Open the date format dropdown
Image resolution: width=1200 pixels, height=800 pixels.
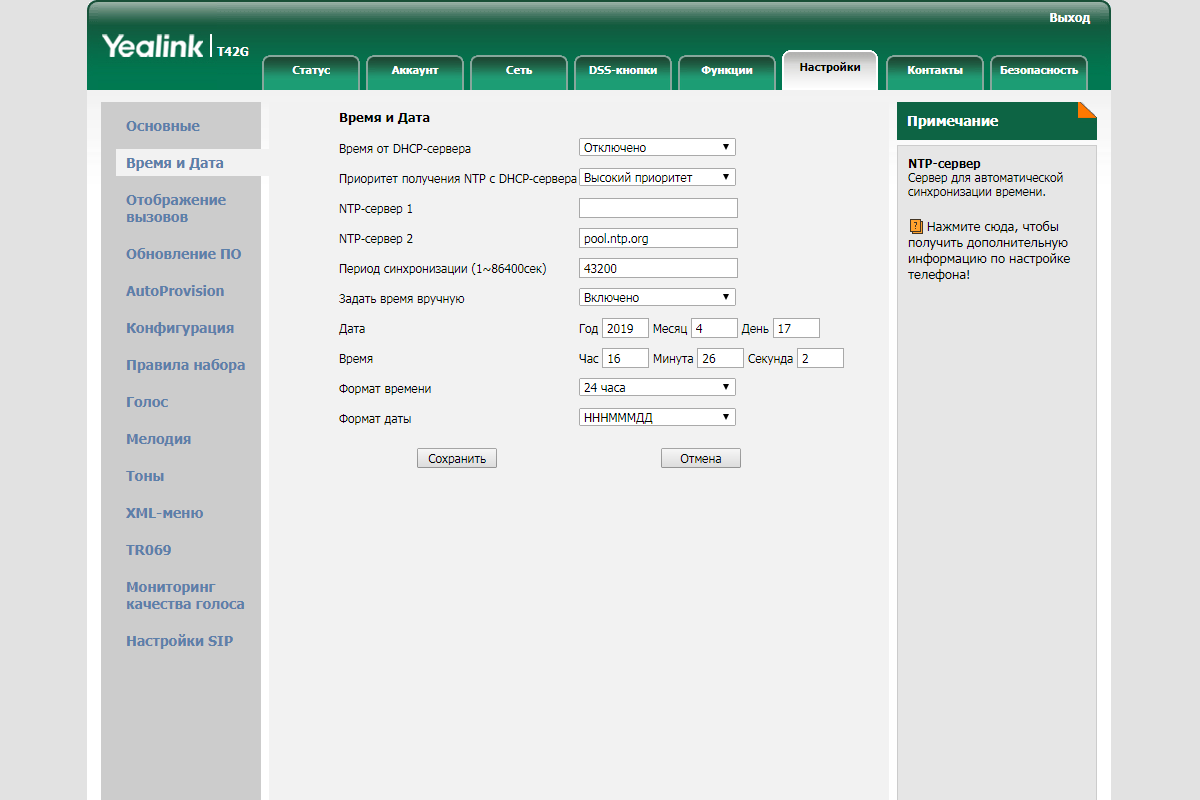pos(657,417)
